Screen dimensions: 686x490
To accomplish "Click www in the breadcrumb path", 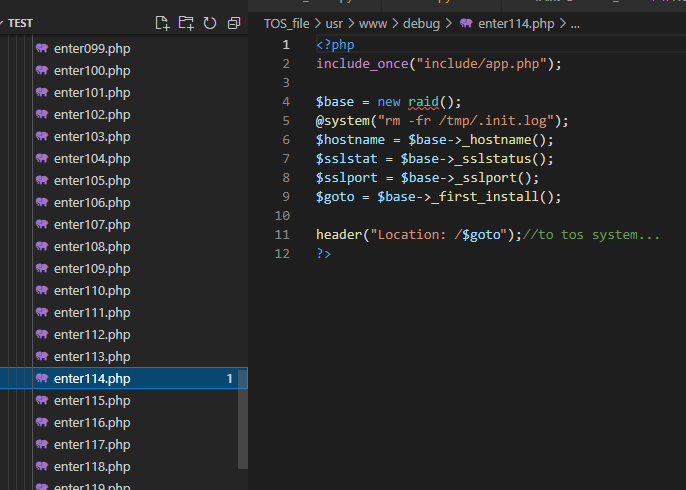I will [373, 24].
